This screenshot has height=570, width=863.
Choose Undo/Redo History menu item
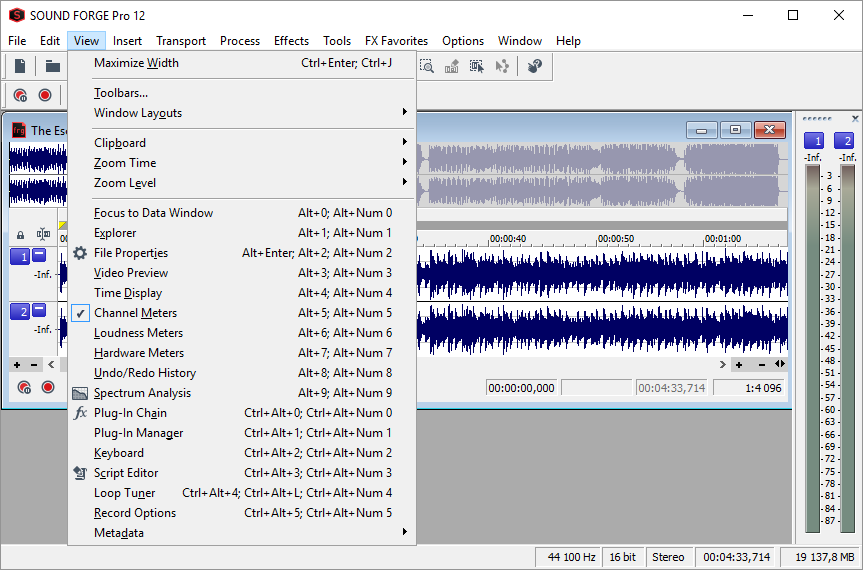(x=242, y=373)
